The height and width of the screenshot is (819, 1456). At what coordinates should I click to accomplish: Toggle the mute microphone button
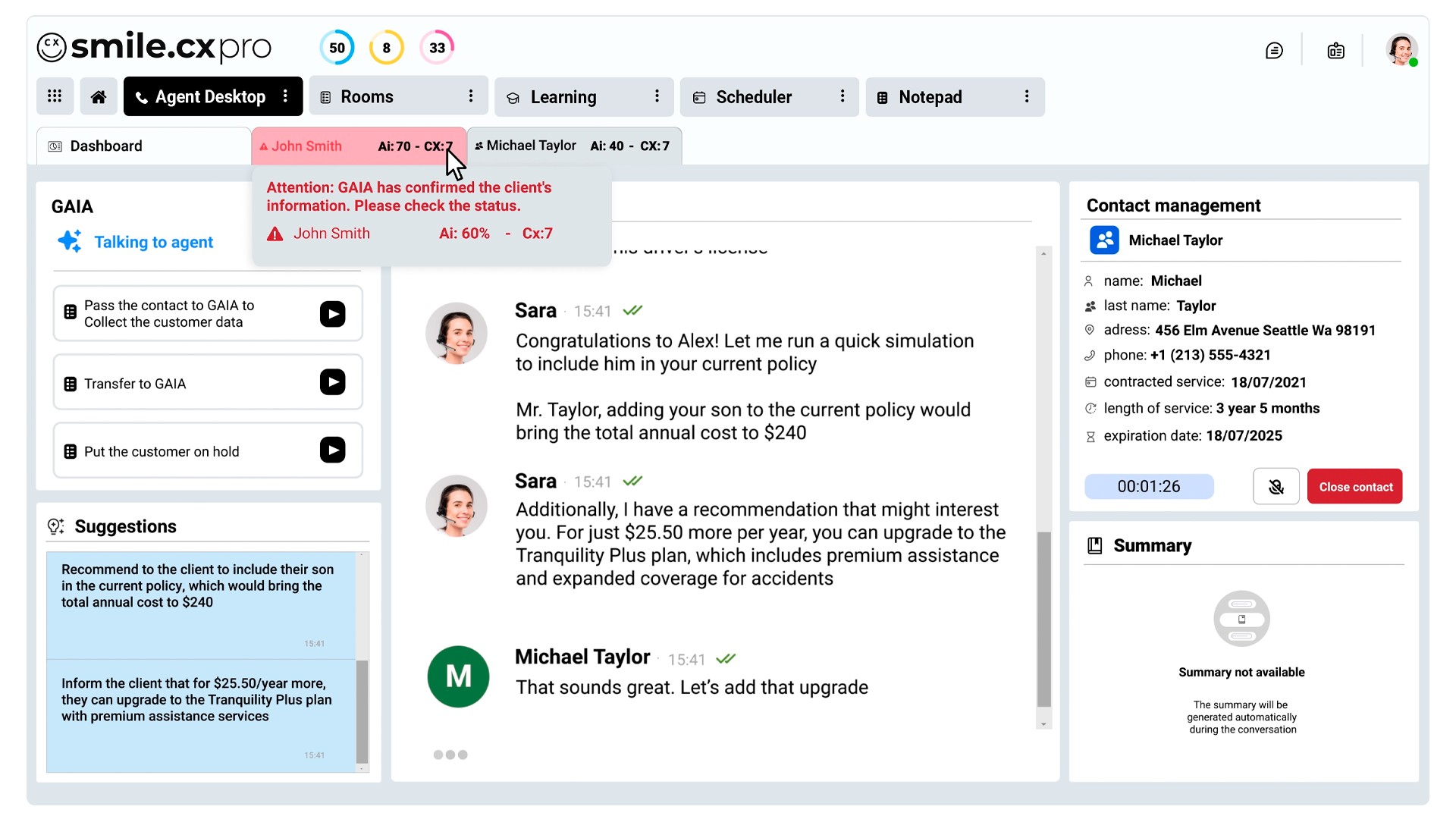coord(1276,486)
